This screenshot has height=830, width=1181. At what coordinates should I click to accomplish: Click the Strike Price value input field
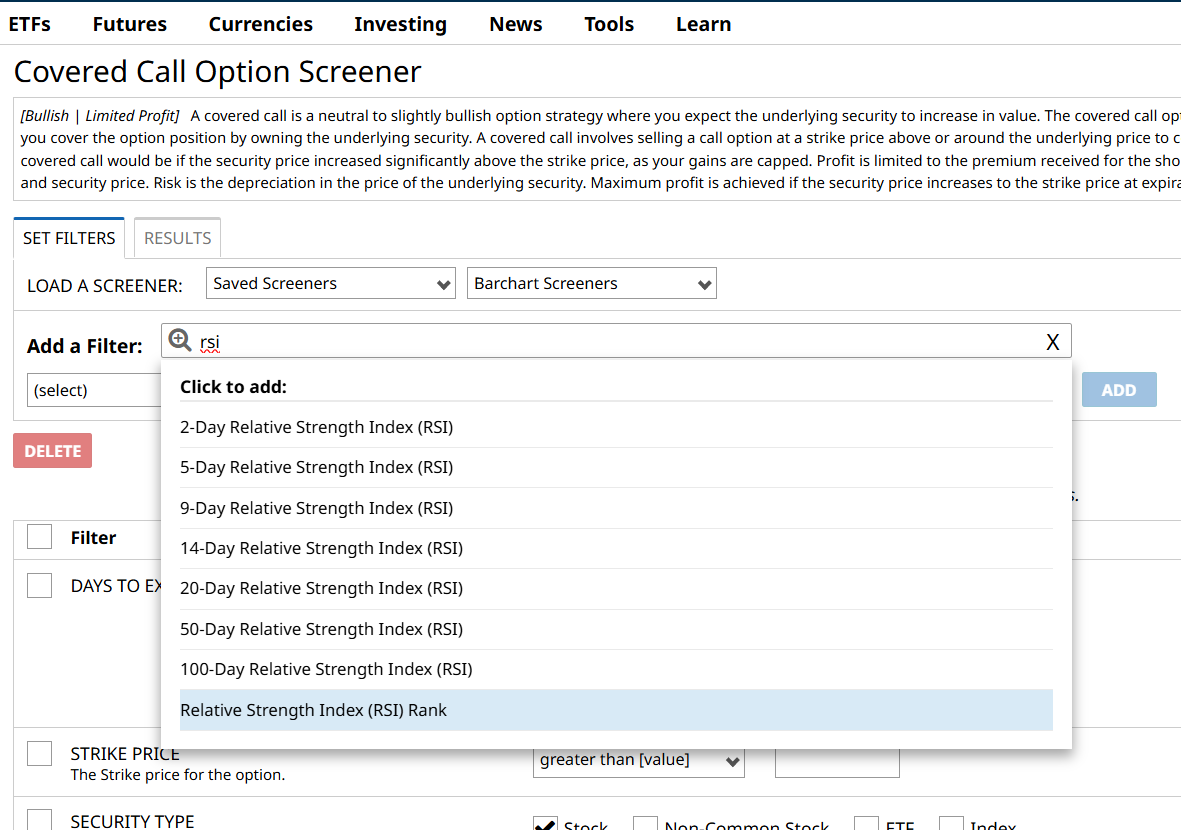click(837, 761)
